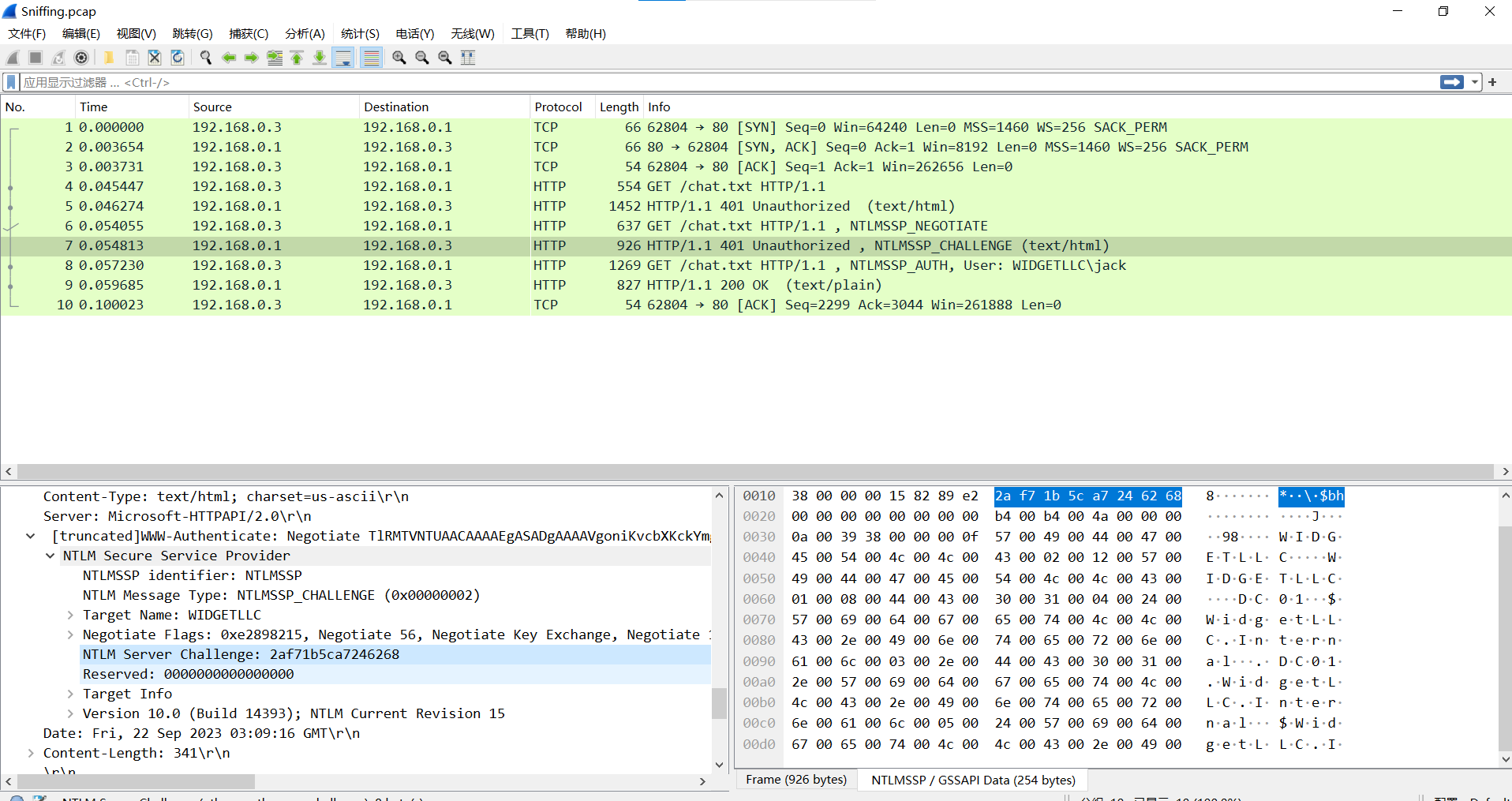Reset text to normal size icon

(445, 58)
